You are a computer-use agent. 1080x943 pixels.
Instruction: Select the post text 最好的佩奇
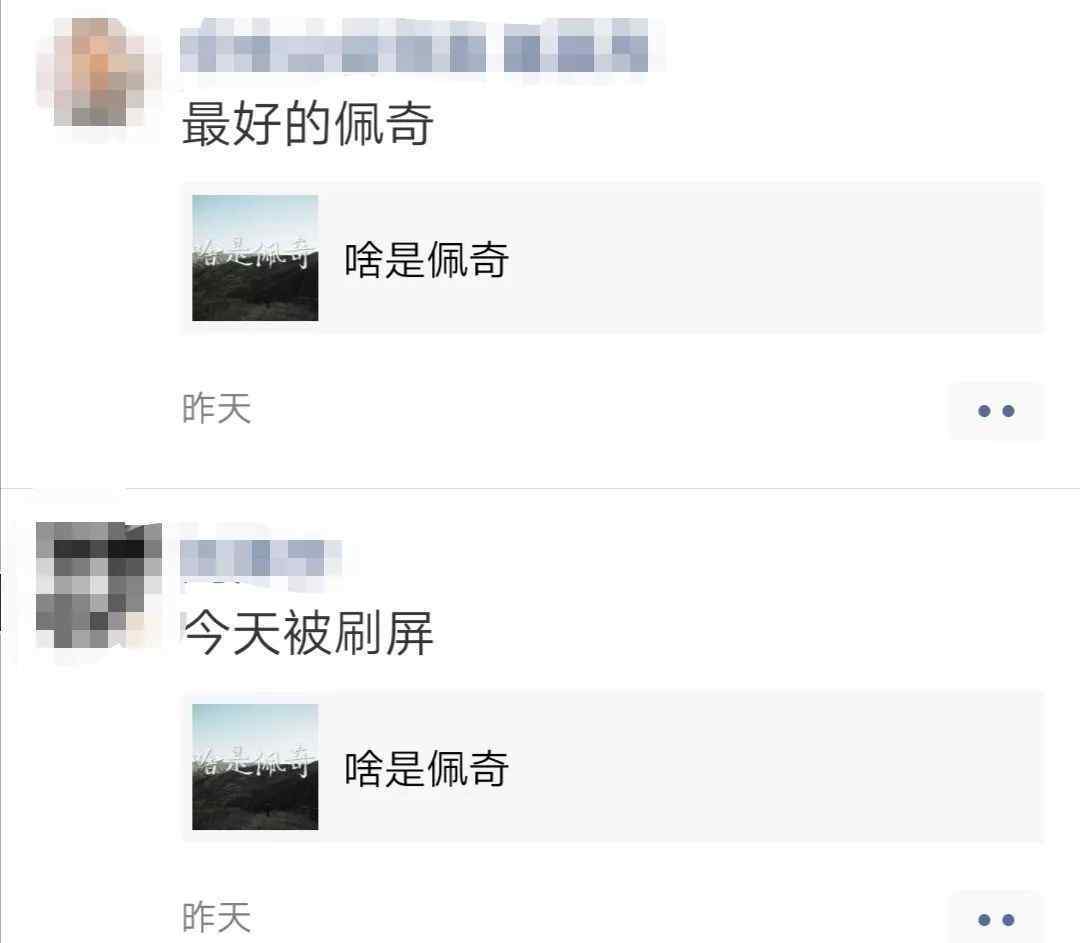point(307,123)
